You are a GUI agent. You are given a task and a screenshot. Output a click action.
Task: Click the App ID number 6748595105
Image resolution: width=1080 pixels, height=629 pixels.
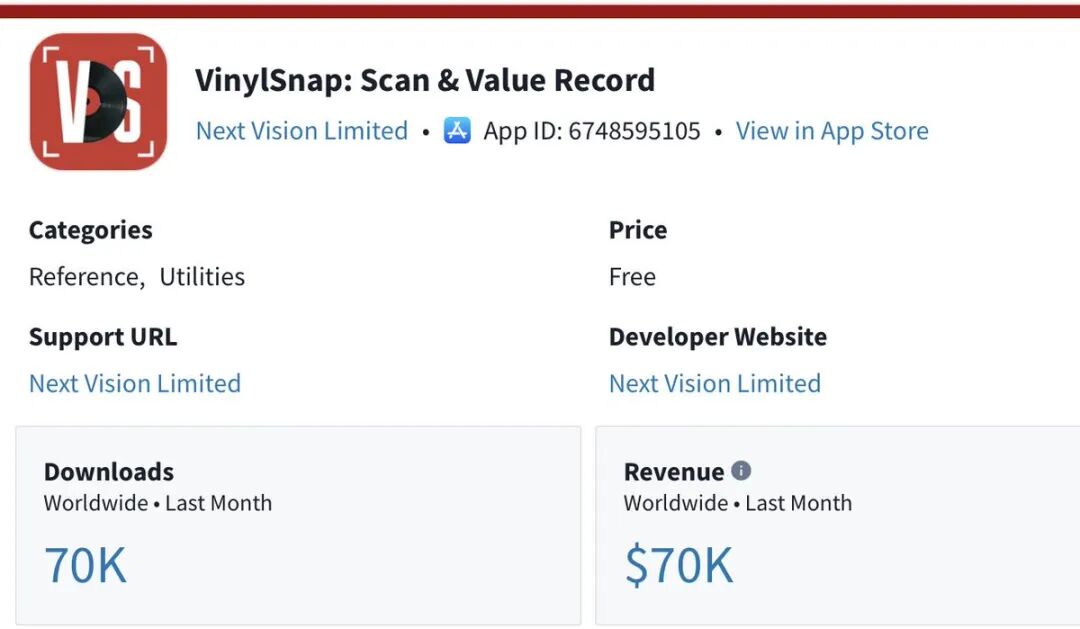[634, 131]
